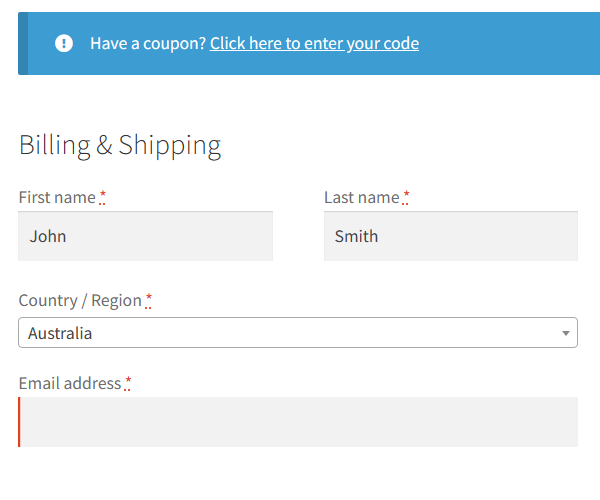The image size is (600, 500).
Task: Click the dark blue left edge of coupon banner
Action: (x=23, y=43)
